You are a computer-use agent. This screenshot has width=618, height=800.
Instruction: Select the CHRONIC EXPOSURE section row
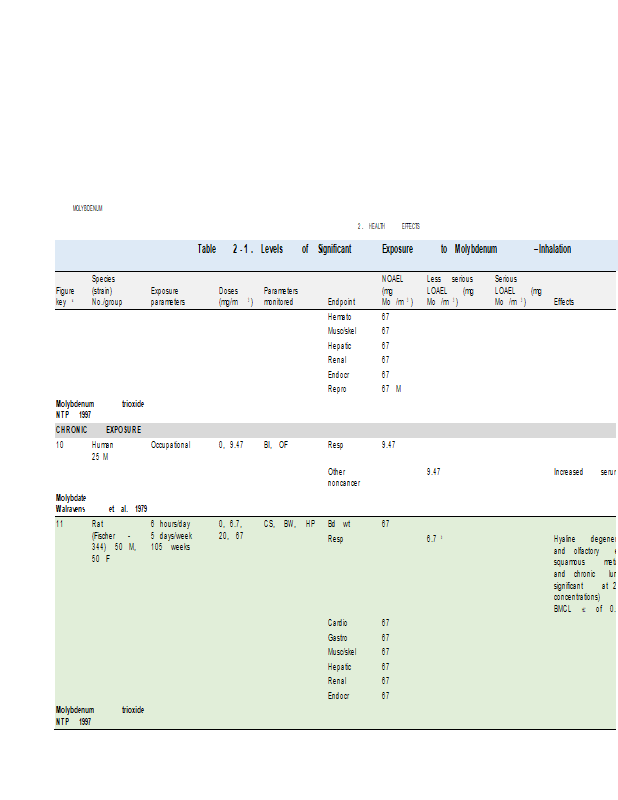(x=98, y=430)
